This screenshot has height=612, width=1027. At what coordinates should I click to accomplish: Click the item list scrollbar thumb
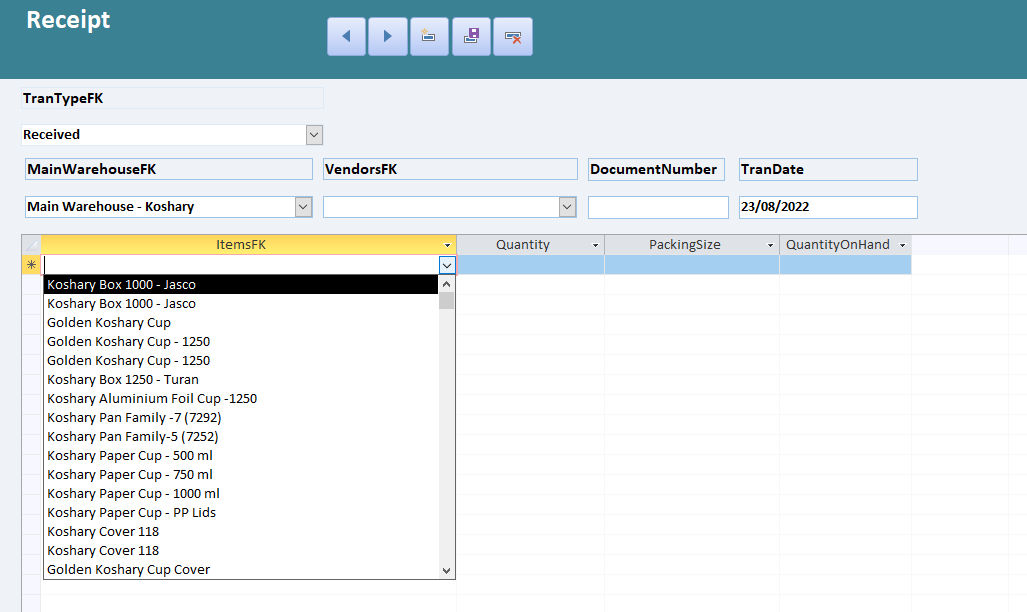pos(447,301)
